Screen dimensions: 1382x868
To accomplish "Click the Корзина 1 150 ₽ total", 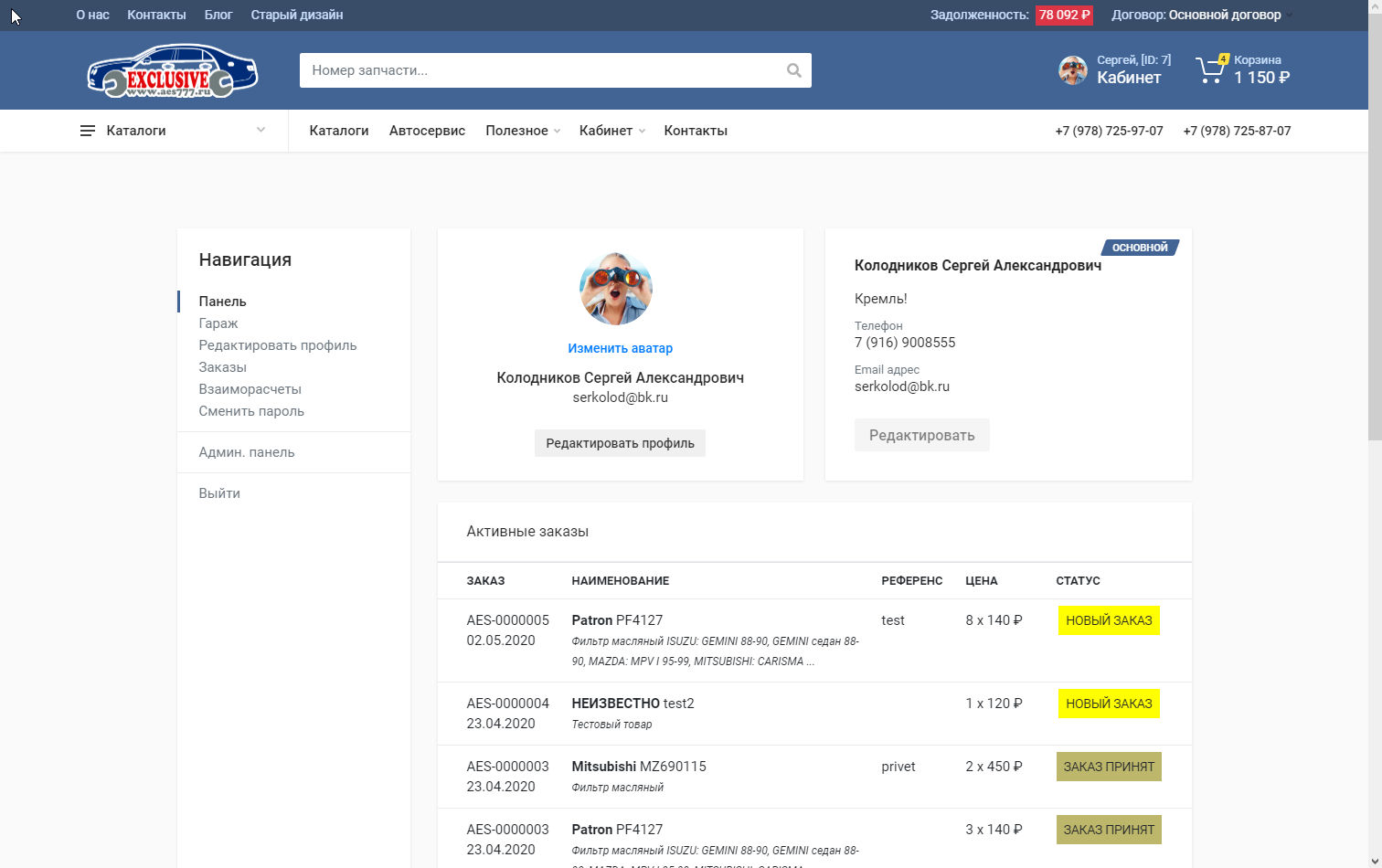I will click(1261, 78).
